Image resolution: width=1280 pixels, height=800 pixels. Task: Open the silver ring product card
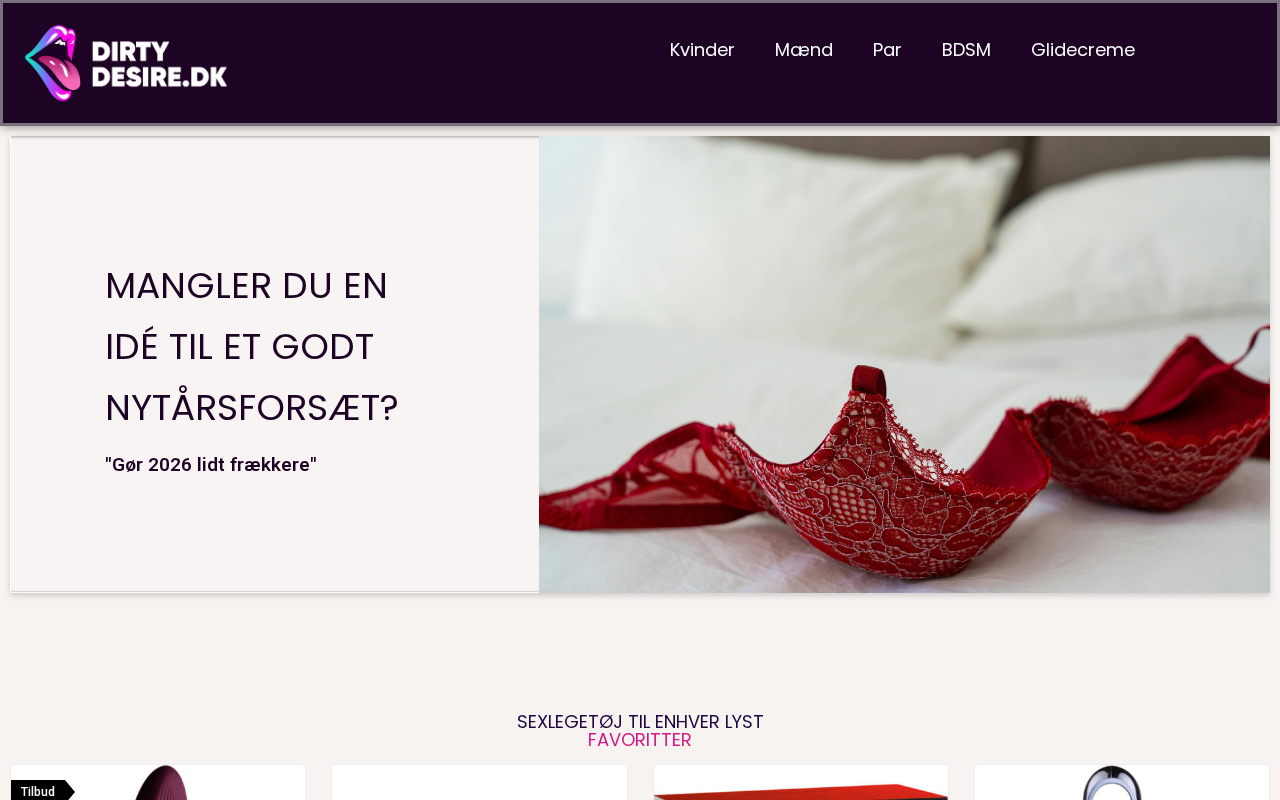pyautogui.click(x=1122, y=783)
